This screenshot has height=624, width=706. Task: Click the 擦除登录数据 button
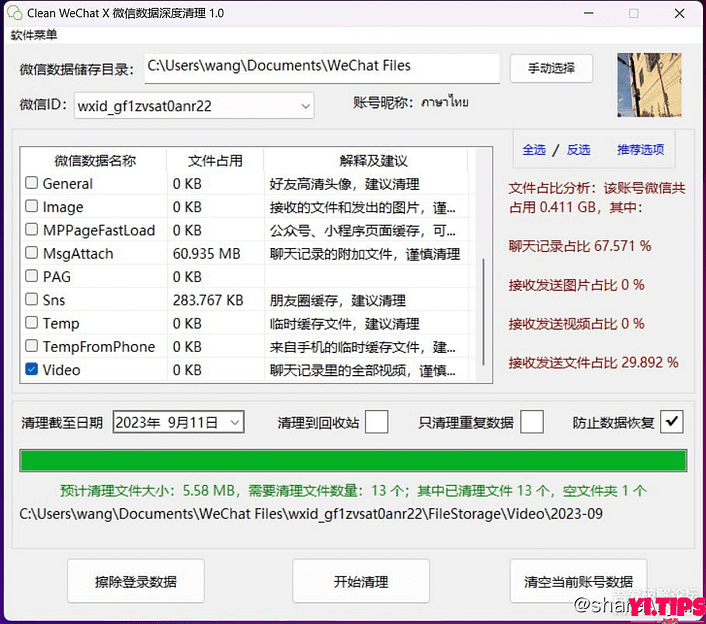[136, 581]
